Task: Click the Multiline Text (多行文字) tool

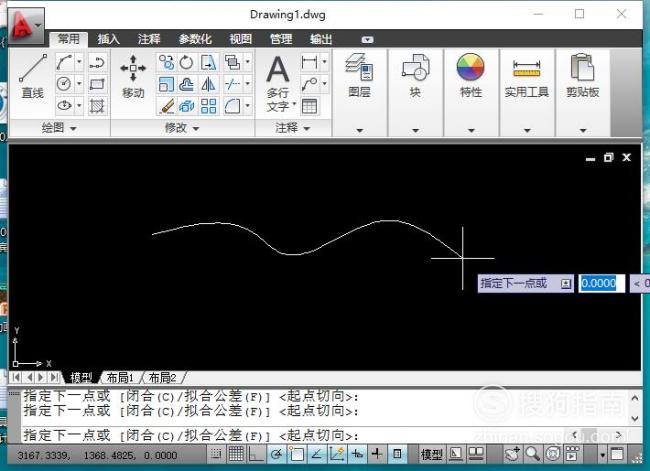Action: 278,83
